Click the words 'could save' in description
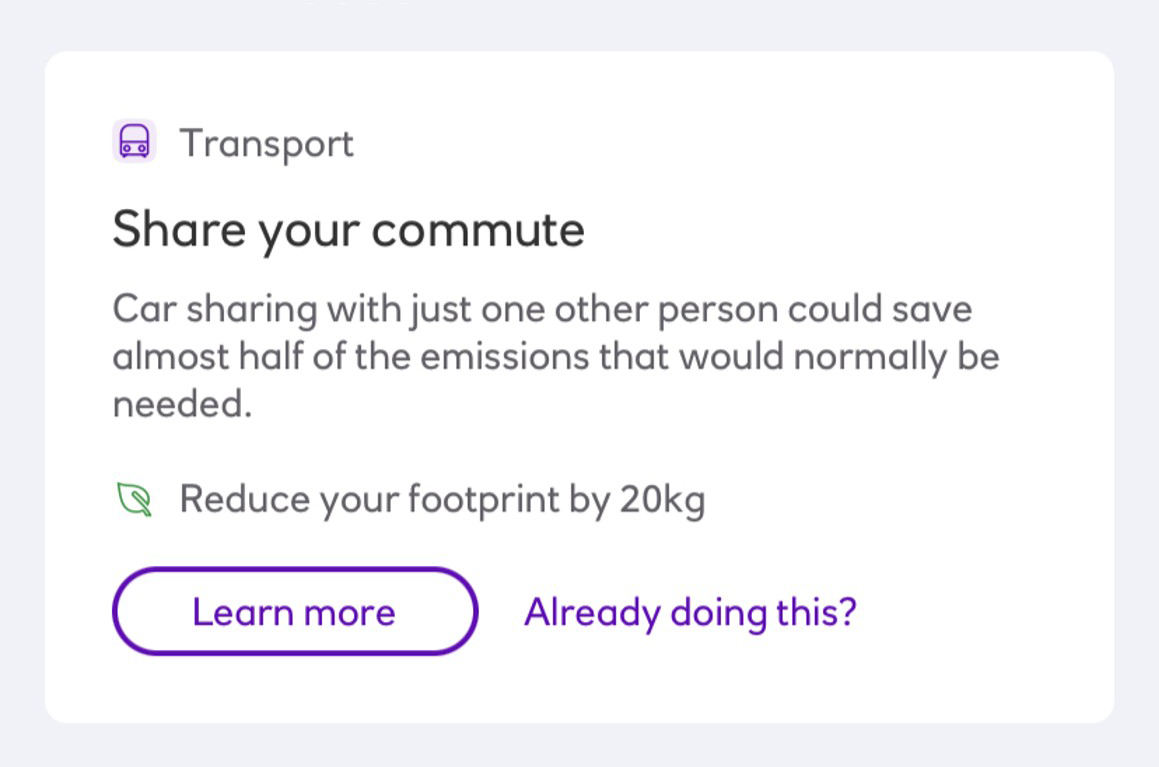This screenshot has height=767, width=1159. tap(880, 309)
